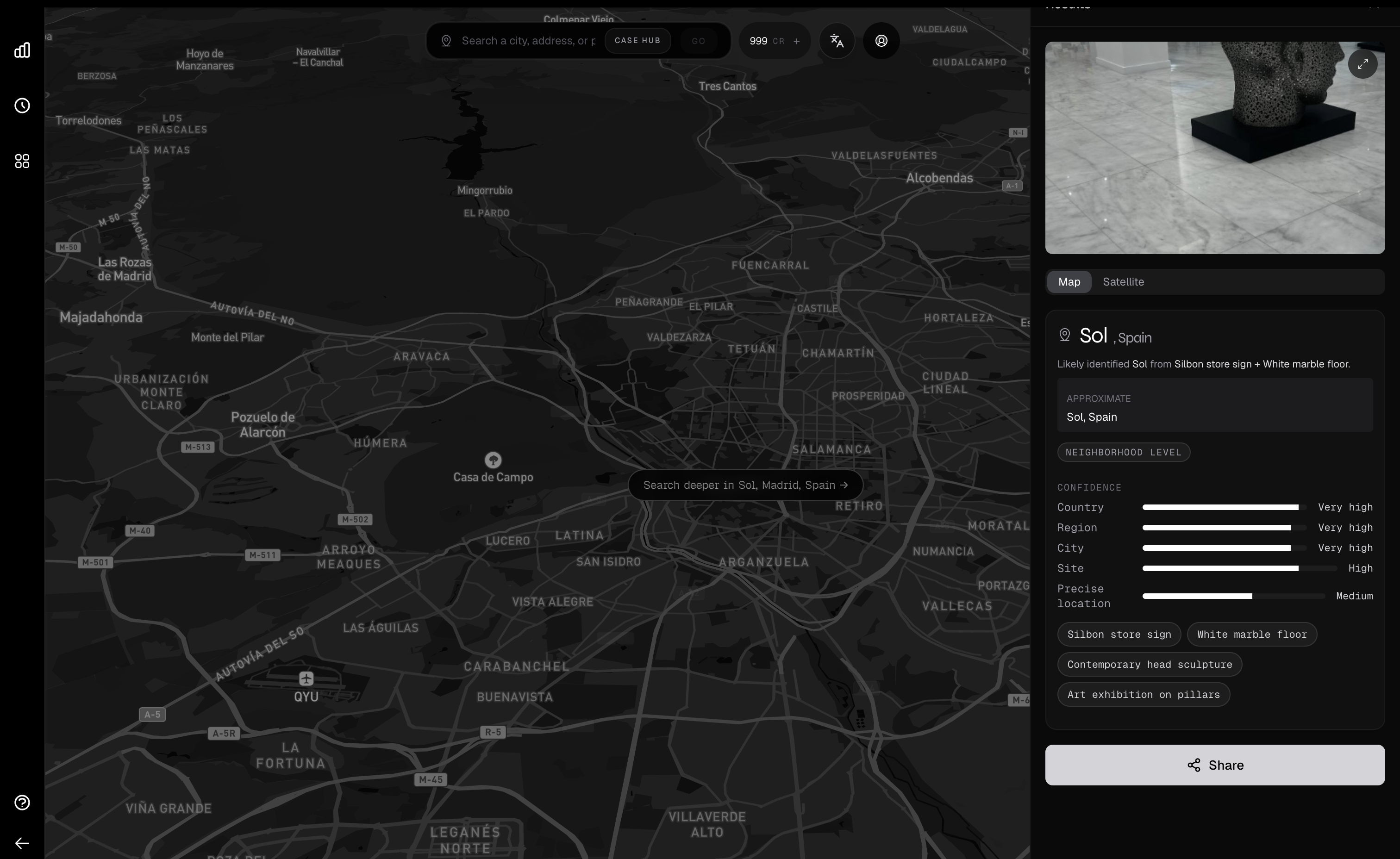This screenshot has width=1400, height=859.
Task: Add credits with the plus icon
Action: pyautogui.click(x=797, y=41)
